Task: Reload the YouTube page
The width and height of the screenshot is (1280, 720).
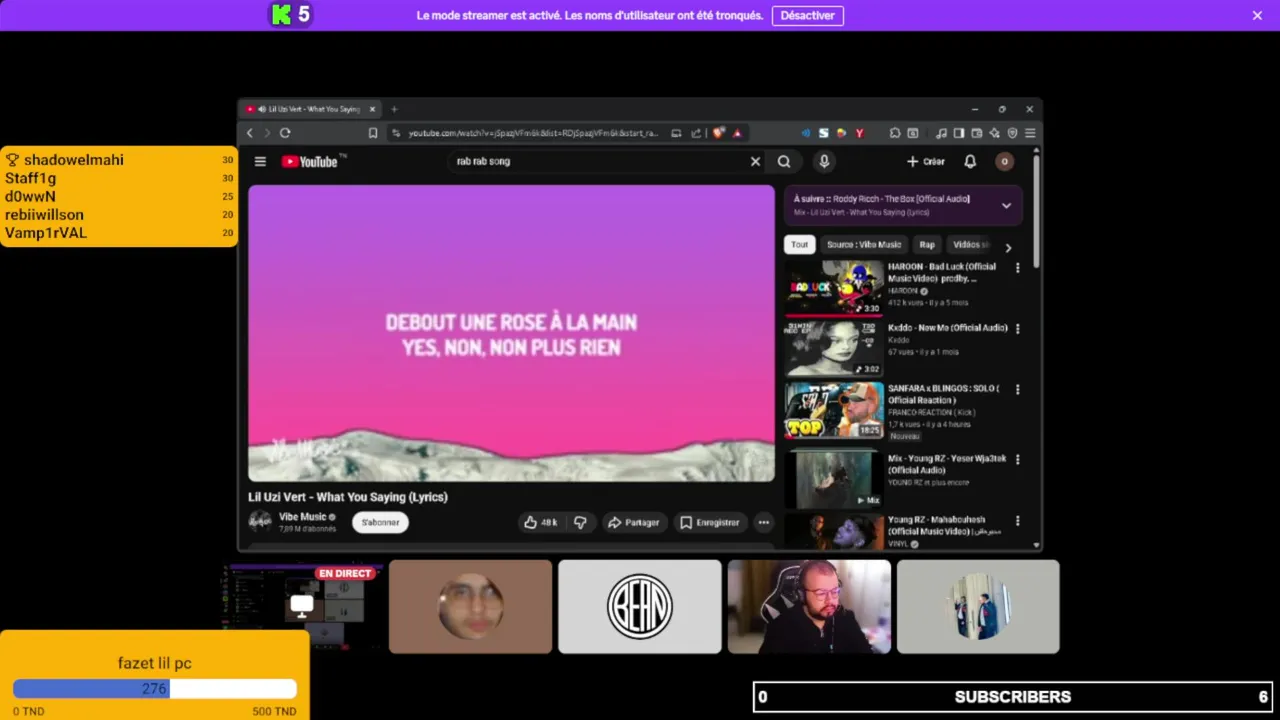Action: [285, 133]
